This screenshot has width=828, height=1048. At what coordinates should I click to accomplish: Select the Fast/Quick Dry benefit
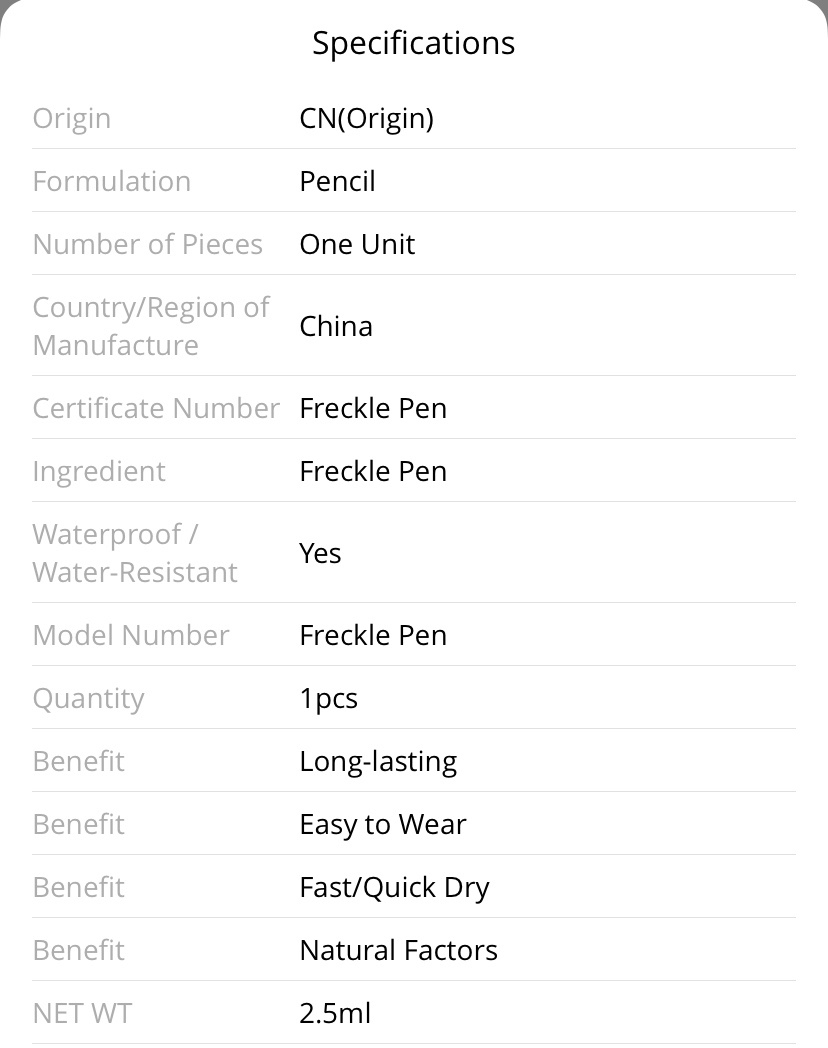coord(394,888)
